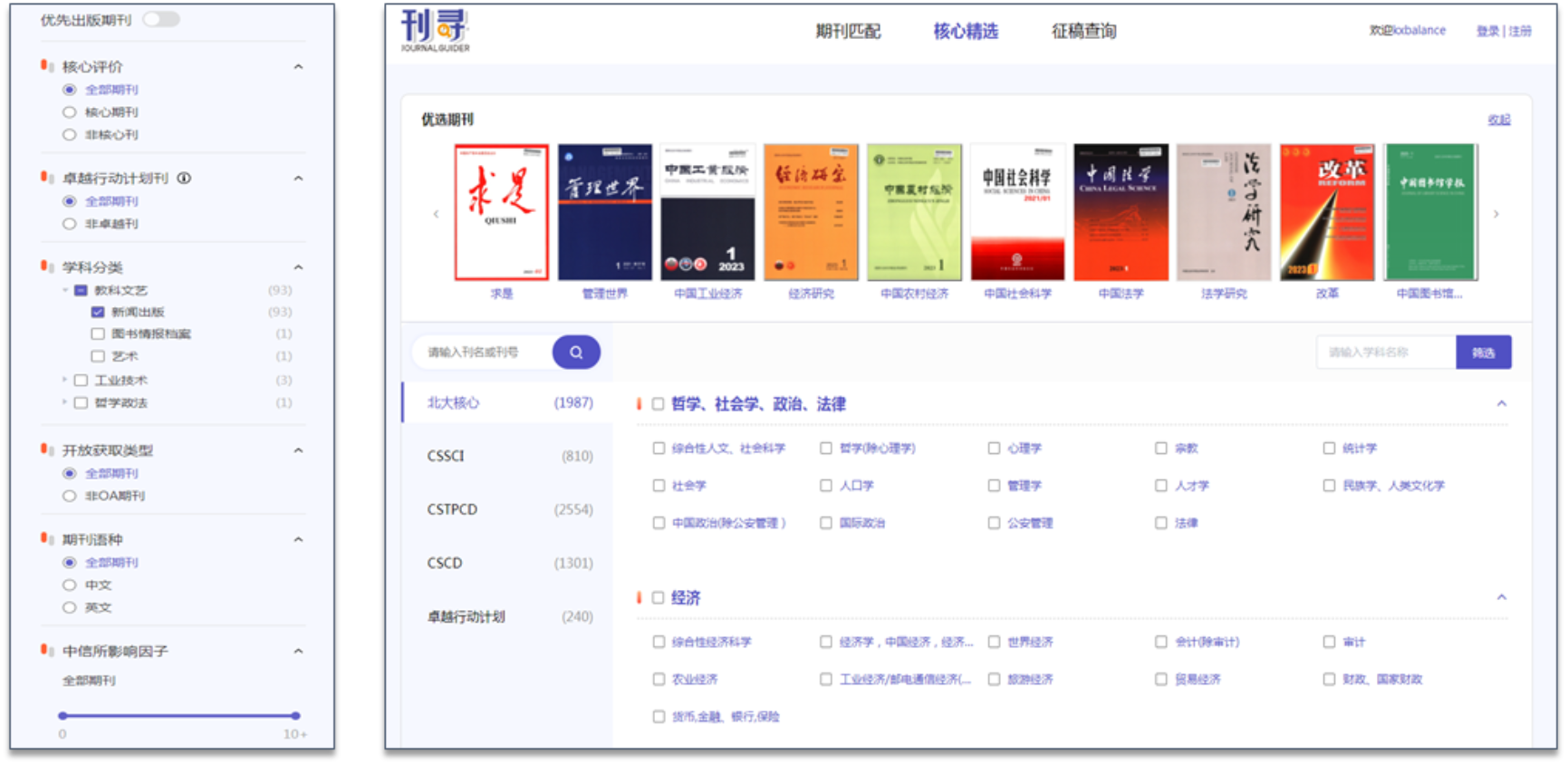Select the 卓越行动计划 index tab
Image resolution: width=1568 pixels, height=765 pixels.
[x=508, y=616]
